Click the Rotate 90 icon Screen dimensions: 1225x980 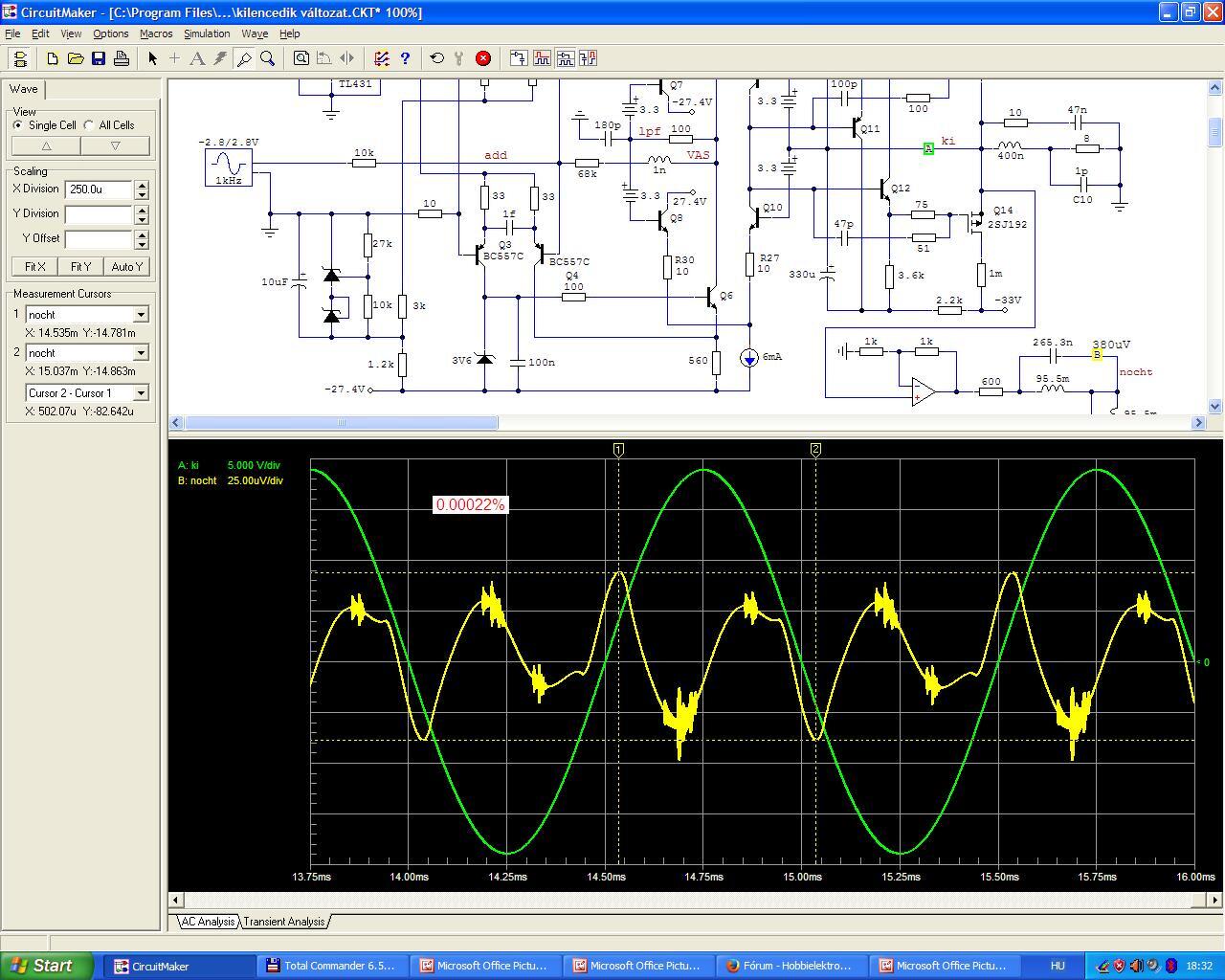(x=324, y=58)
